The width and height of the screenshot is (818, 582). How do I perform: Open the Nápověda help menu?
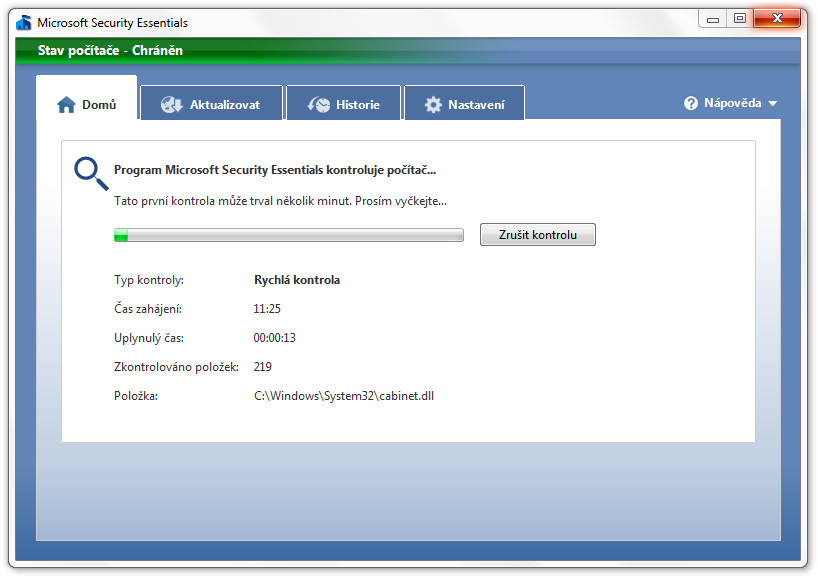click(x=730, y=103)
